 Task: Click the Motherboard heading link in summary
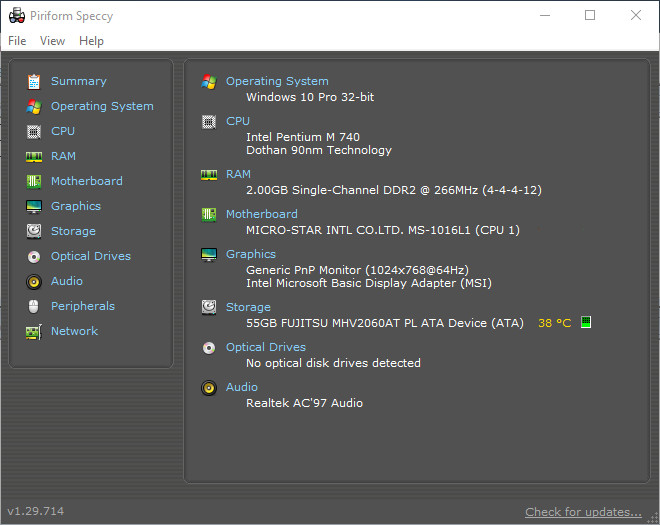262,214
